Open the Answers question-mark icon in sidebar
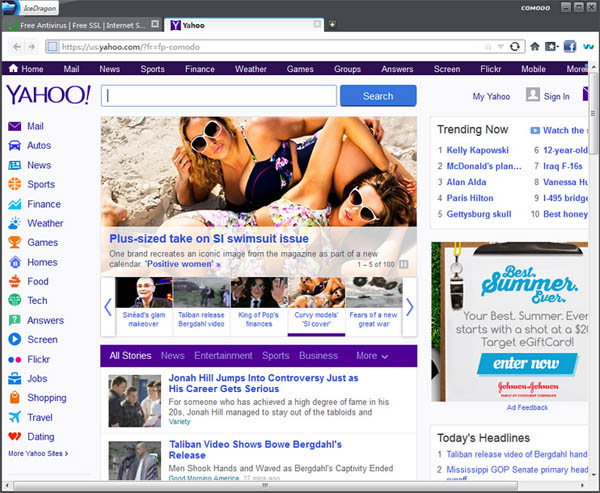This screenshot has width=600, height=493. point(15,320)
